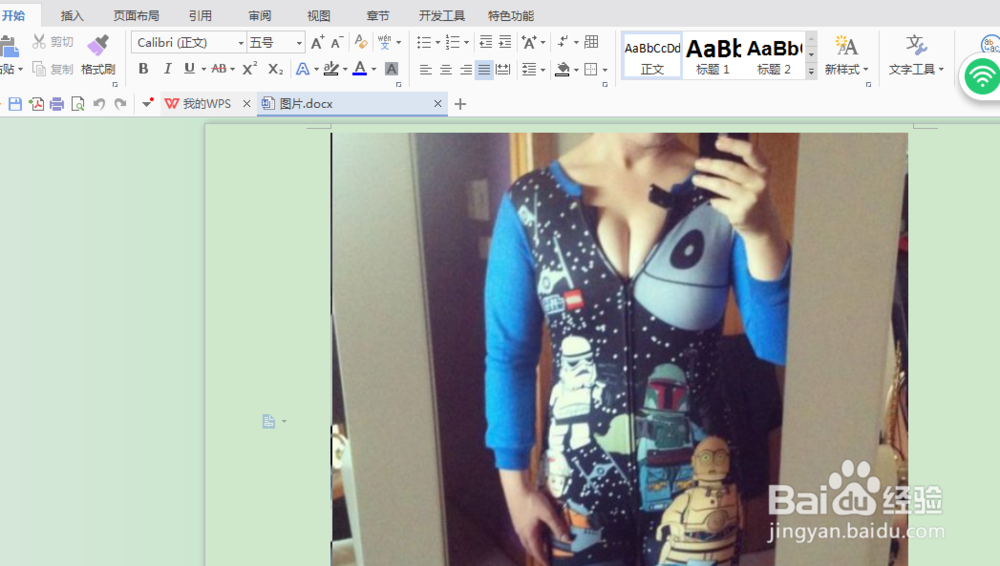Justify text alignment
This screenshot has height=566, width=1000.
[x=484, y=70]
